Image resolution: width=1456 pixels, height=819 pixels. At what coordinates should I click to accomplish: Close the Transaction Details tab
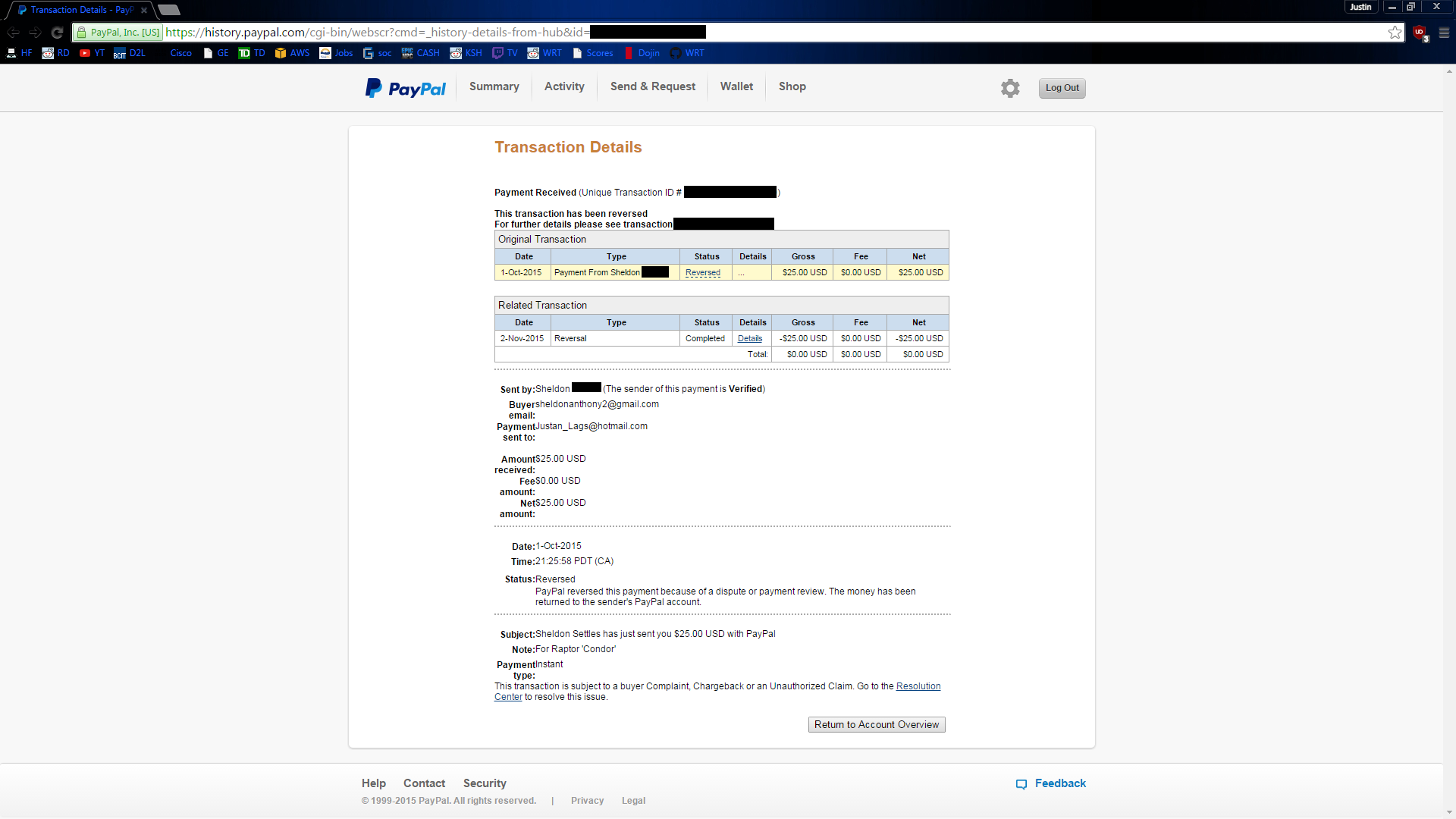pos(144,11)
